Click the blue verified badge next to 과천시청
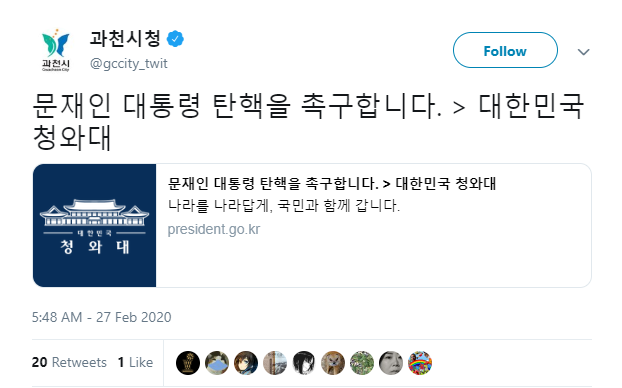Image resolution: width=622 pixels, height=388 pixels. (x=175, y=39)
